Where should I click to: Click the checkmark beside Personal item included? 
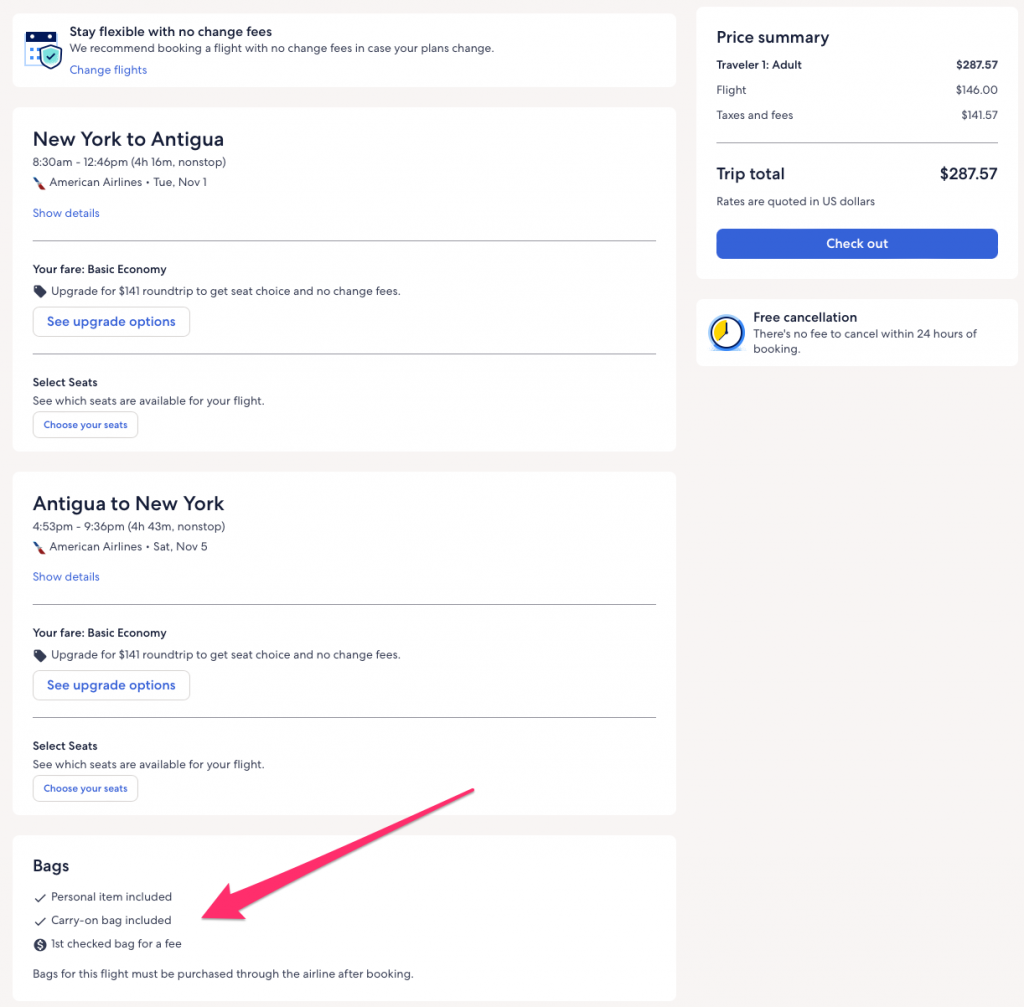(40, 898)
